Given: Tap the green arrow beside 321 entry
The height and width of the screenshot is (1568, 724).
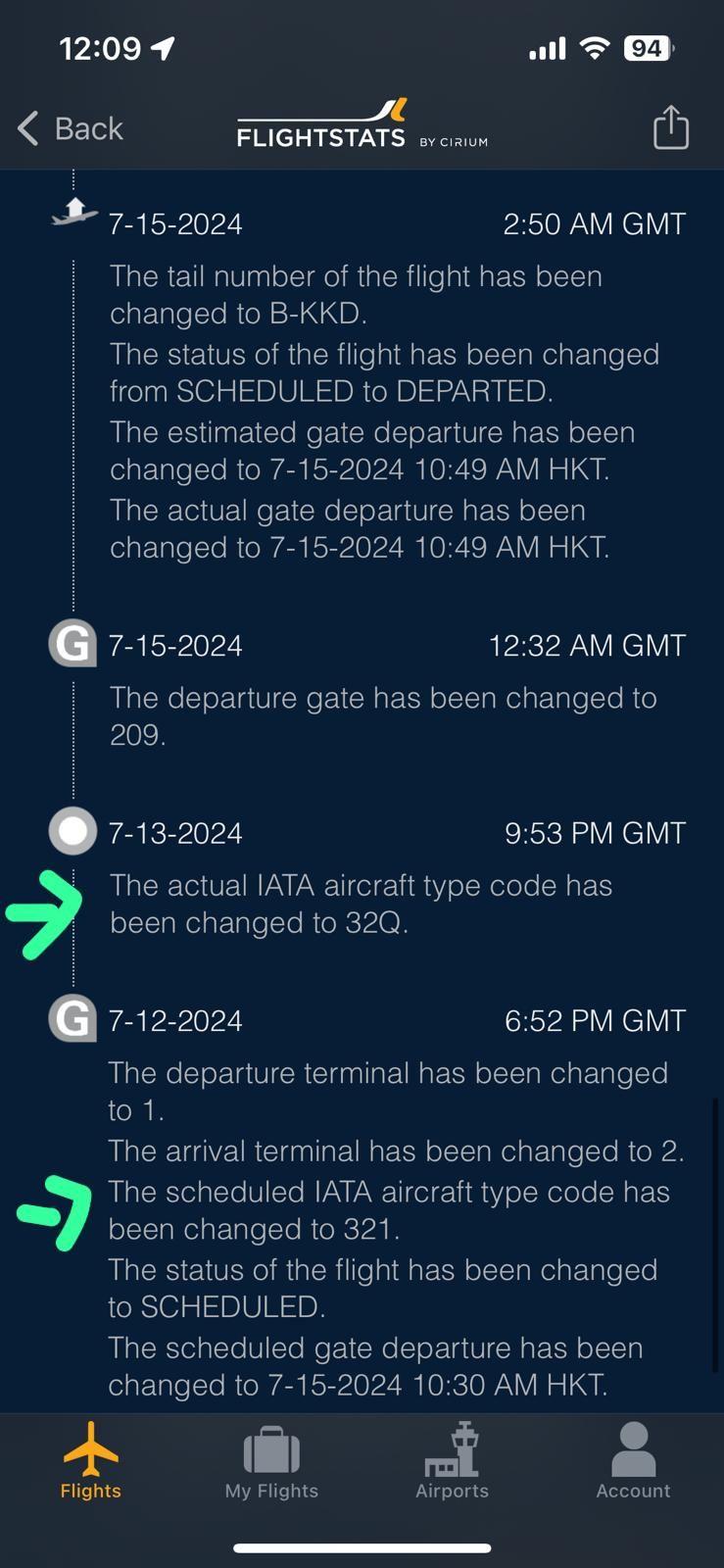Looking at the screenshot, I should tap(56, 1213).
